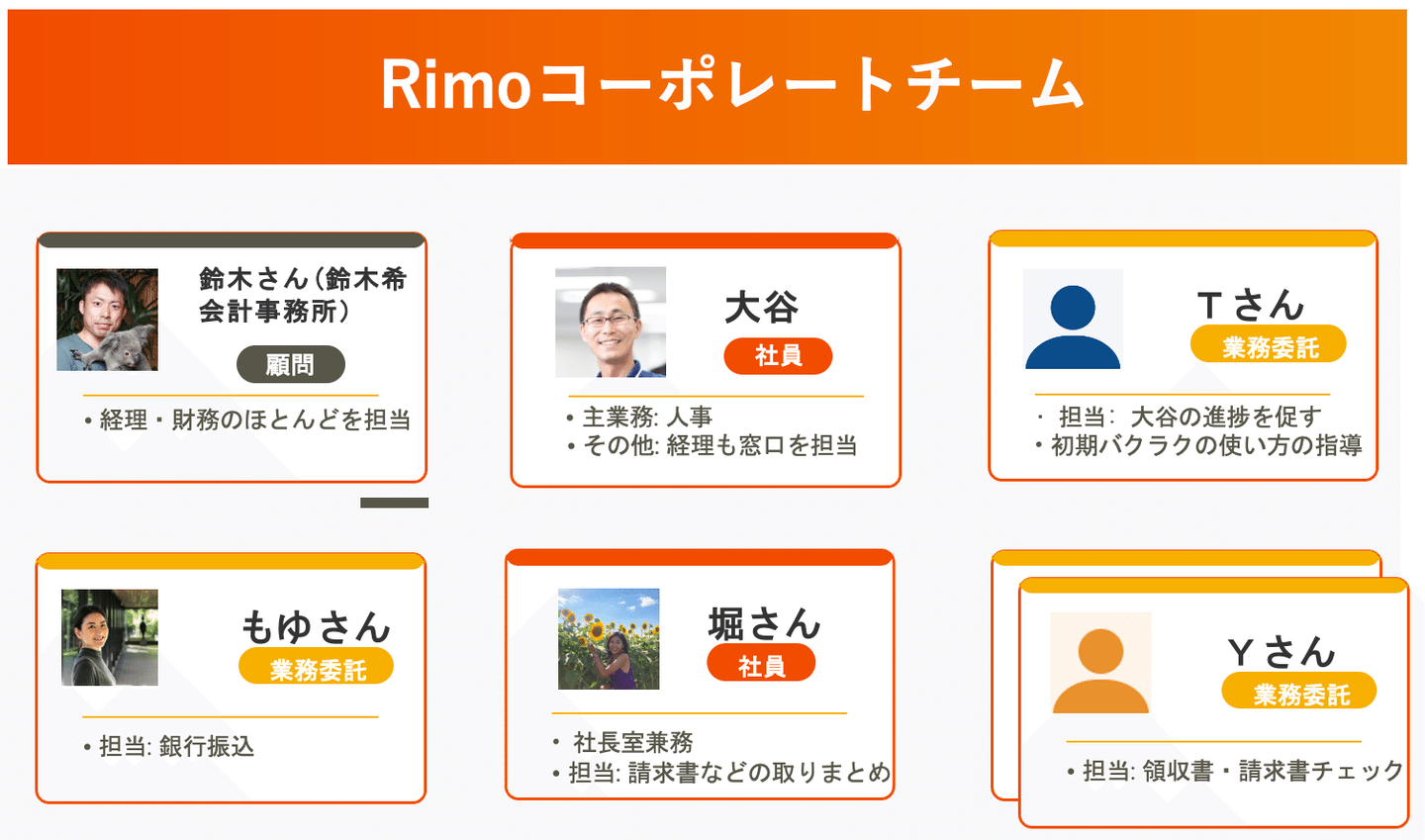Click the gray "顧問" badge
This screenshot has width=1425, height=840.
[291, 365]
